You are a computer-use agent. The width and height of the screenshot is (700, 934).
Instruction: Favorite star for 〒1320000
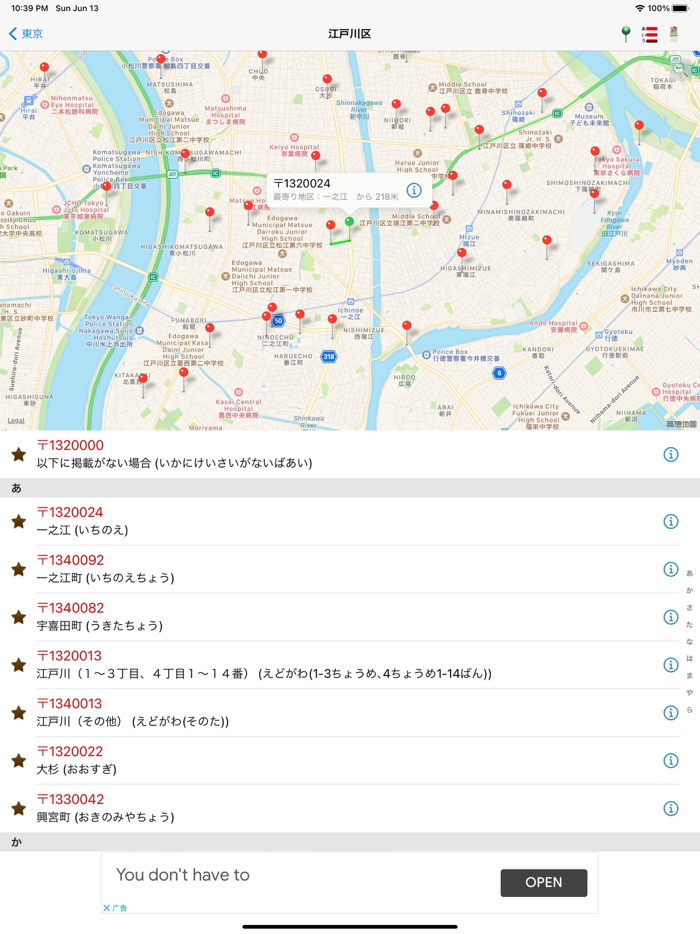point(19,454)
